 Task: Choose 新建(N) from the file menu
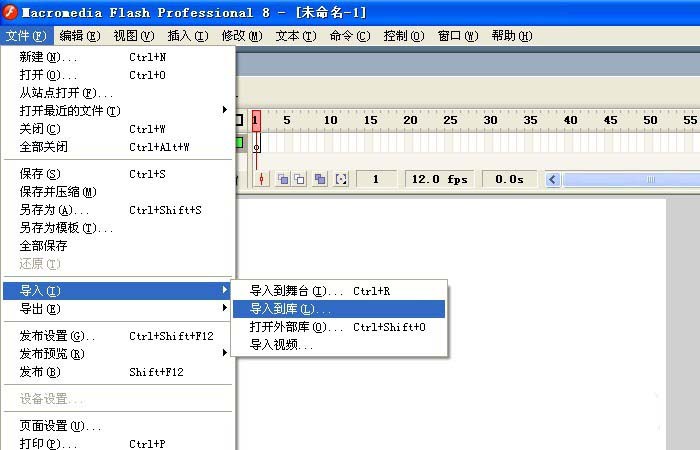(118, 57)
